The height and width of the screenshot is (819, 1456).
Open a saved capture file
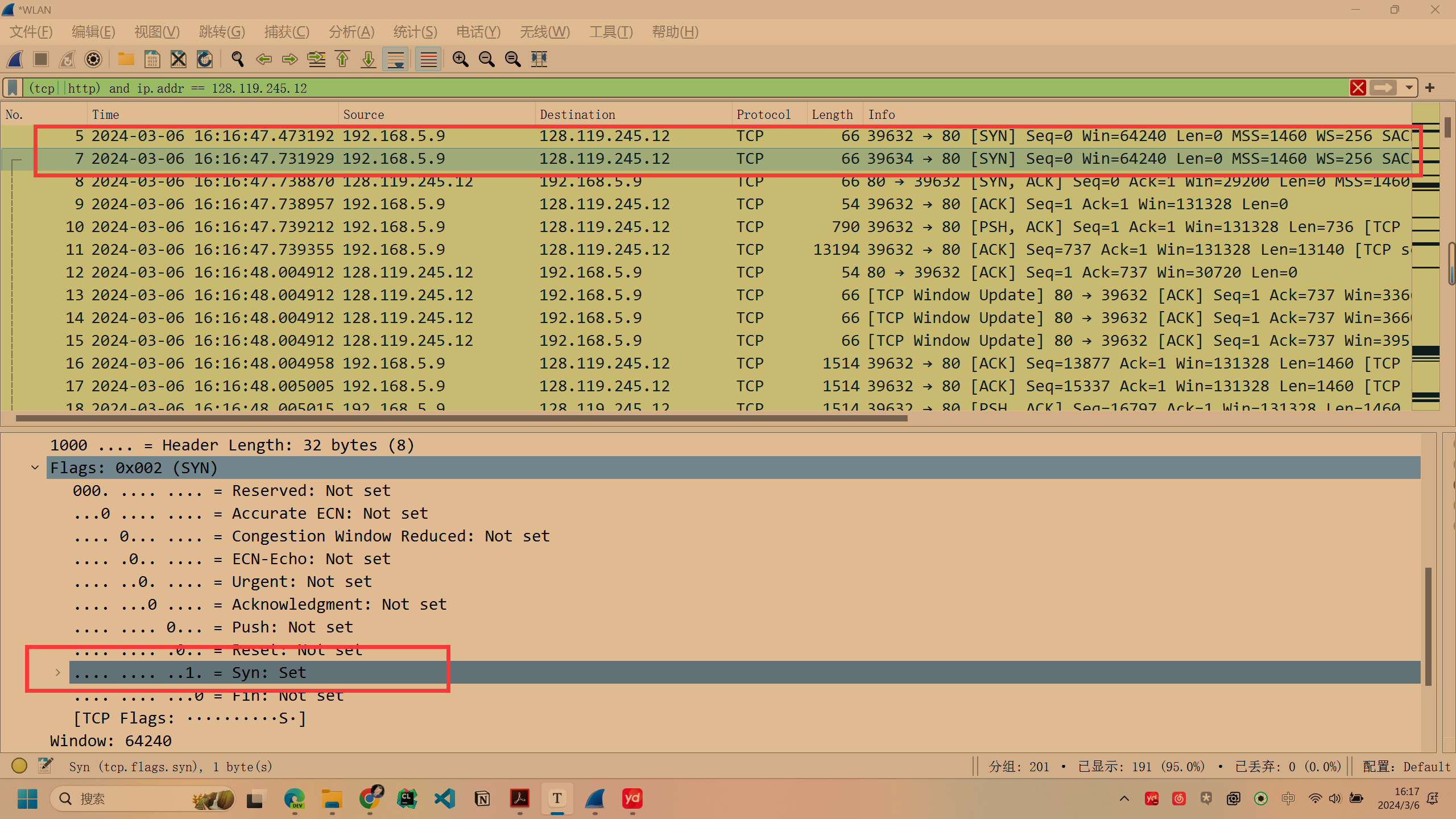(x=126, y=59)
